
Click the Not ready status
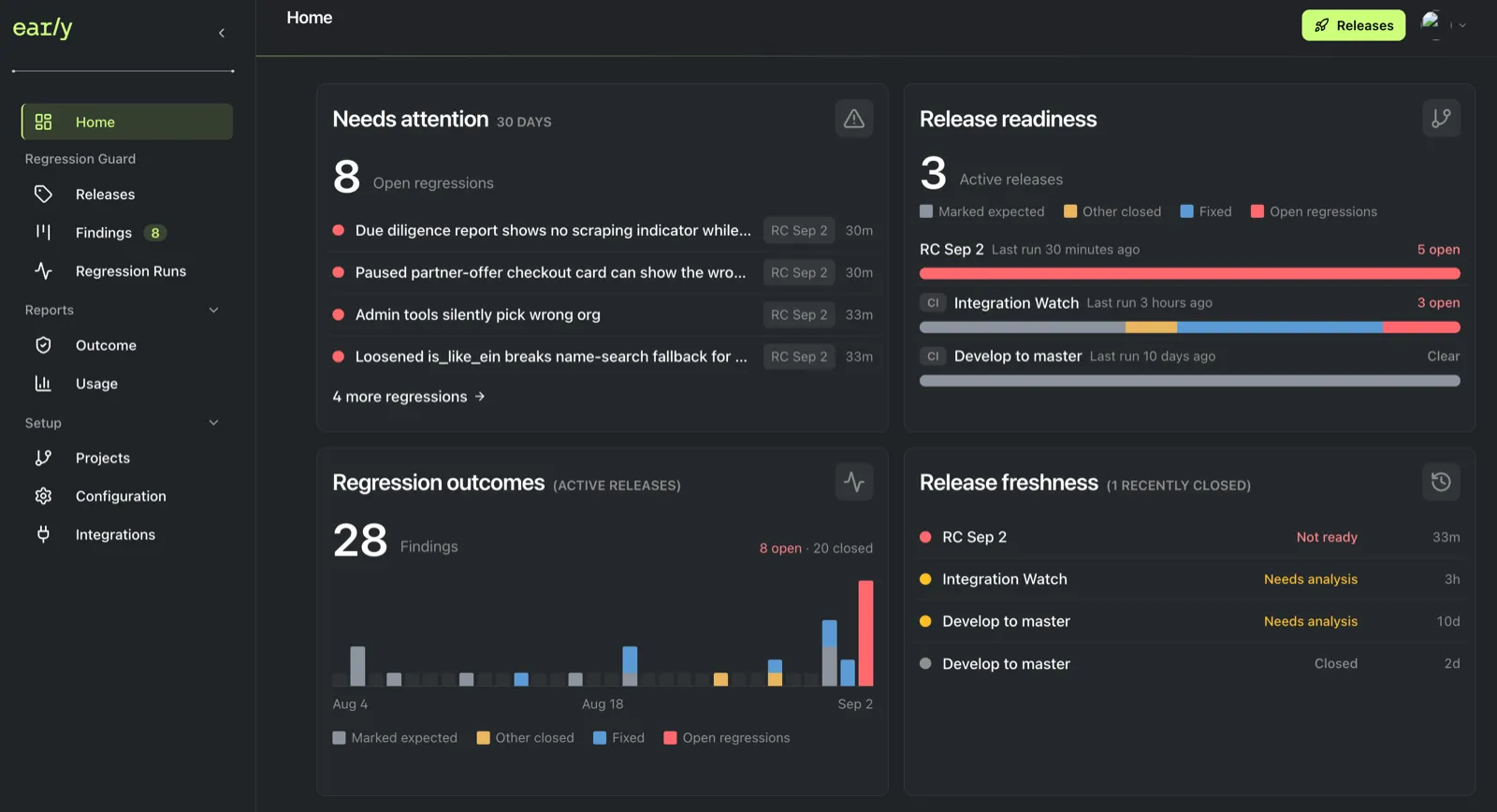[1327, 537]
